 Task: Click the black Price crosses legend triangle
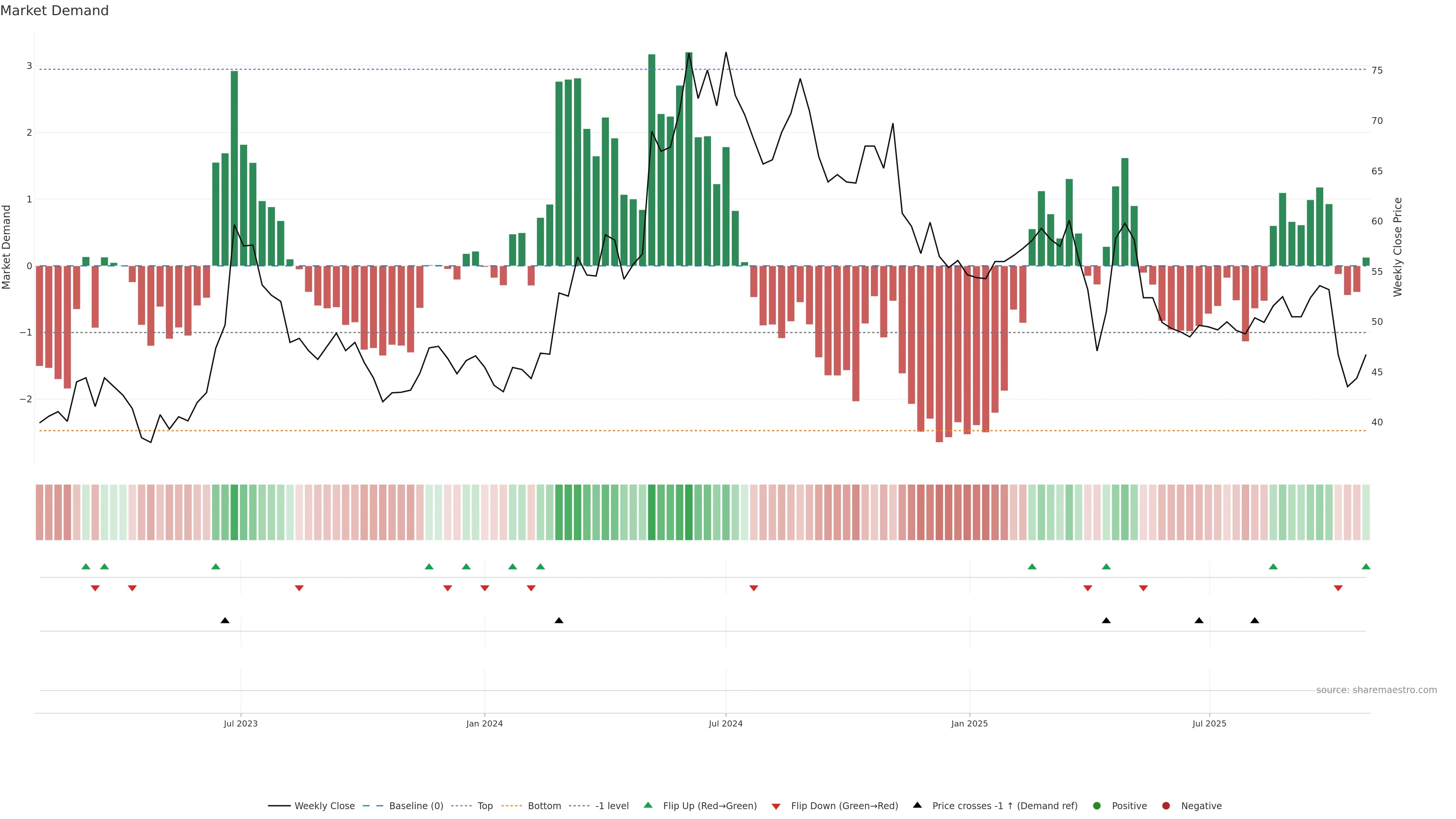click(x=917, y=805)
